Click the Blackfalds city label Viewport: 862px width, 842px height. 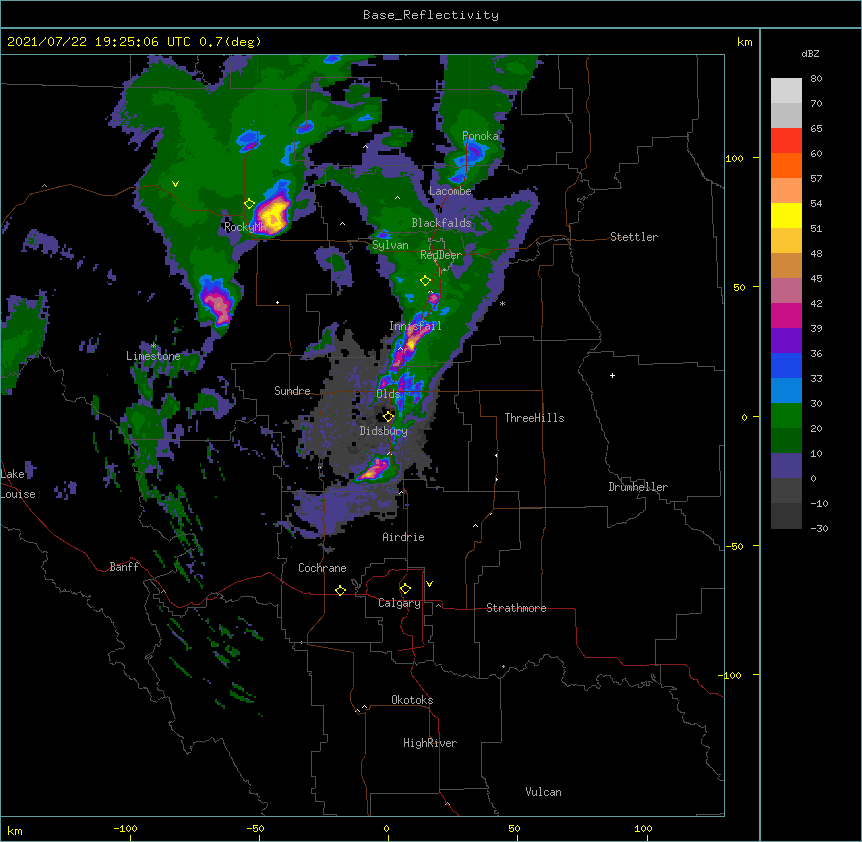pos(441,223)
